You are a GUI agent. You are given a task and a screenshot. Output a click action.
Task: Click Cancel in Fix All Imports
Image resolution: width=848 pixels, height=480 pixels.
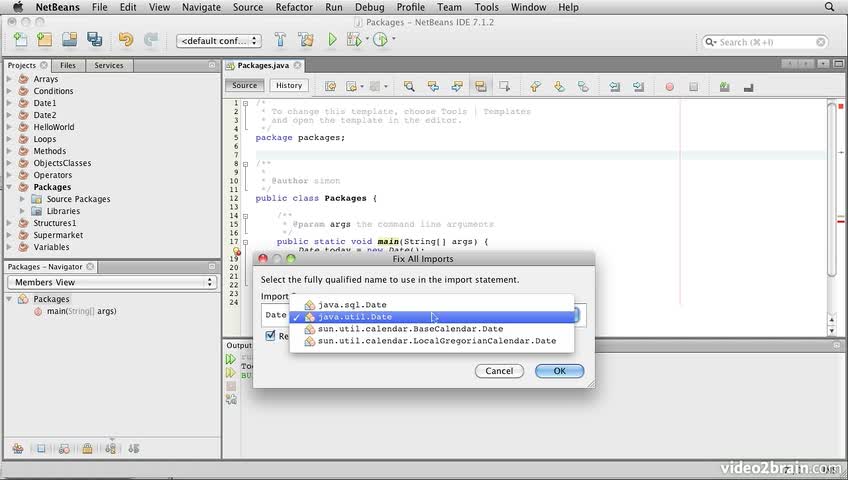point(499,371)
